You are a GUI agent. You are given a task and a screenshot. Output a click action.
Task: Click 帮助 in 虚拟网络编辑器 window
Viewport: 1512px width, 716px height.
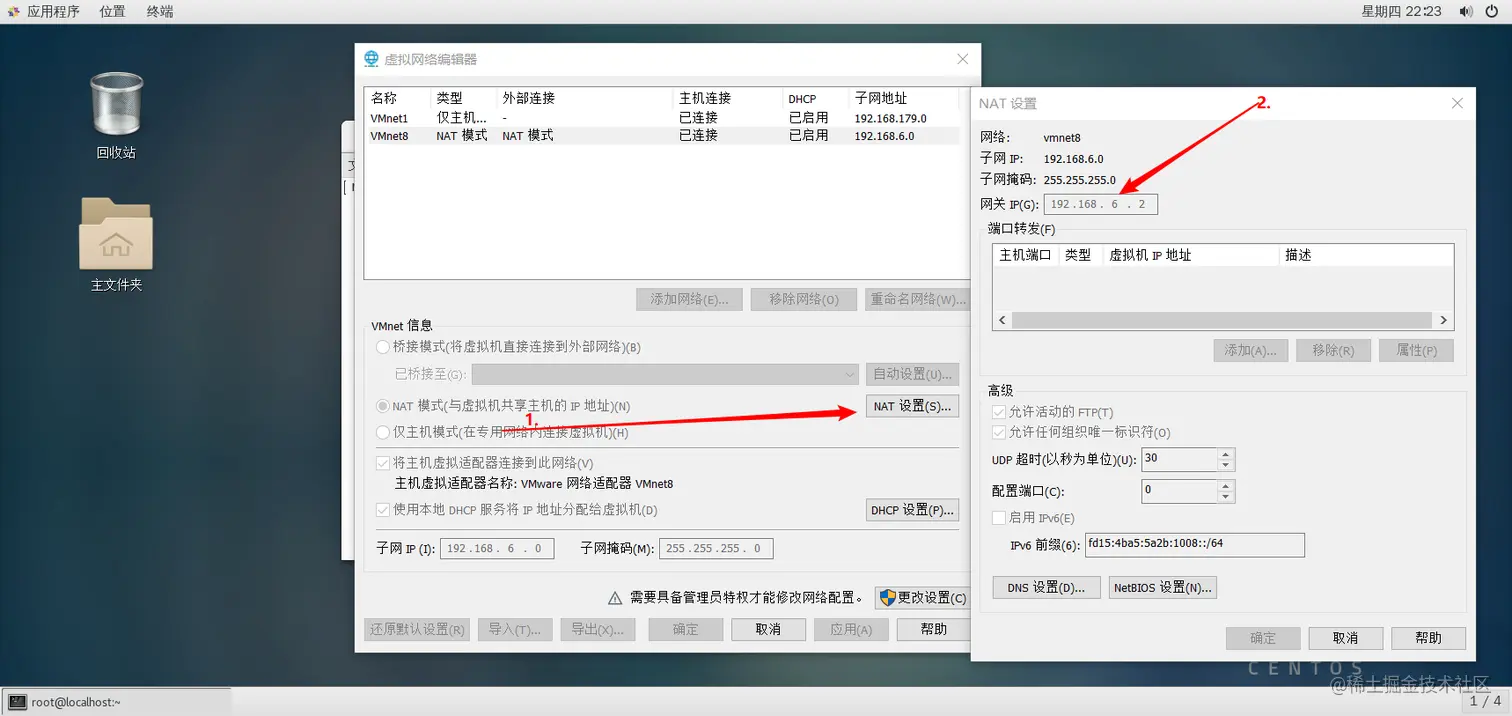[934, 629]
